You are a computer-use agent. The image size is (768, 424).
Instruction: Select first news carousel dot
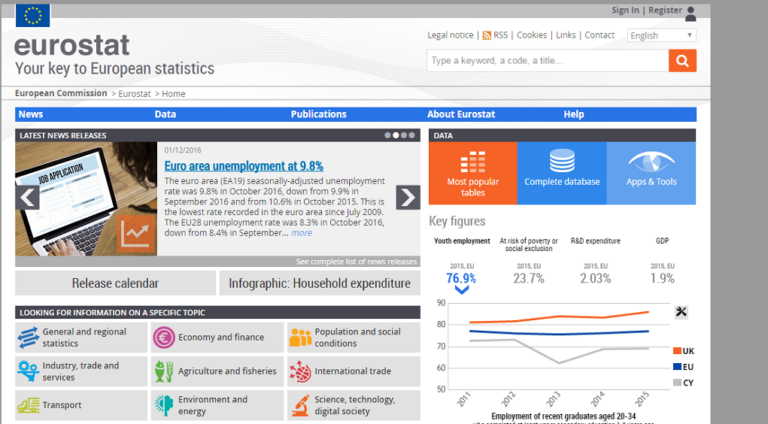tap(388, 135)
